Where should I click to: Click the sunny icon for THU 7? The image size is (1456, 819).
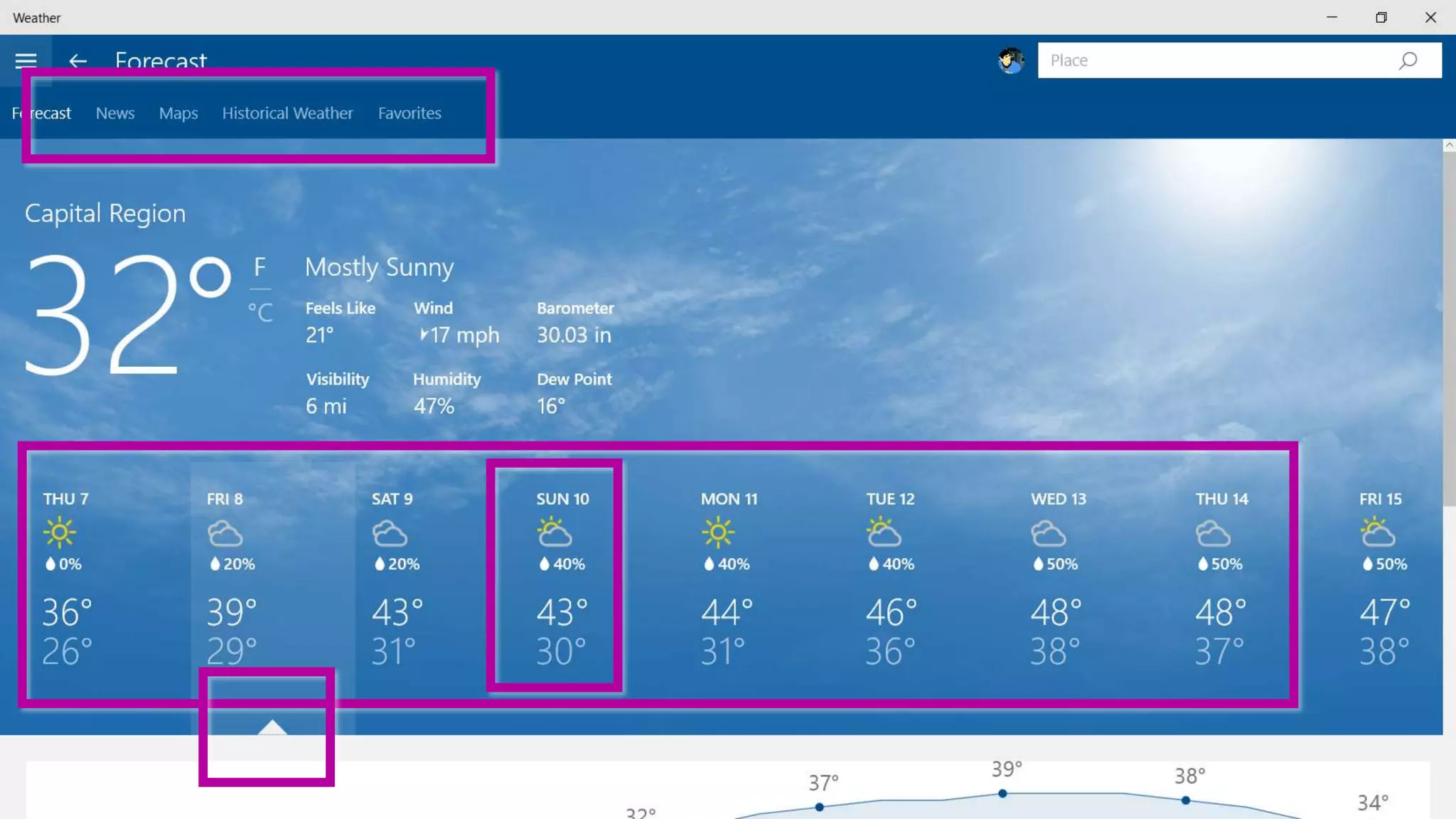(x=60, y=532)
